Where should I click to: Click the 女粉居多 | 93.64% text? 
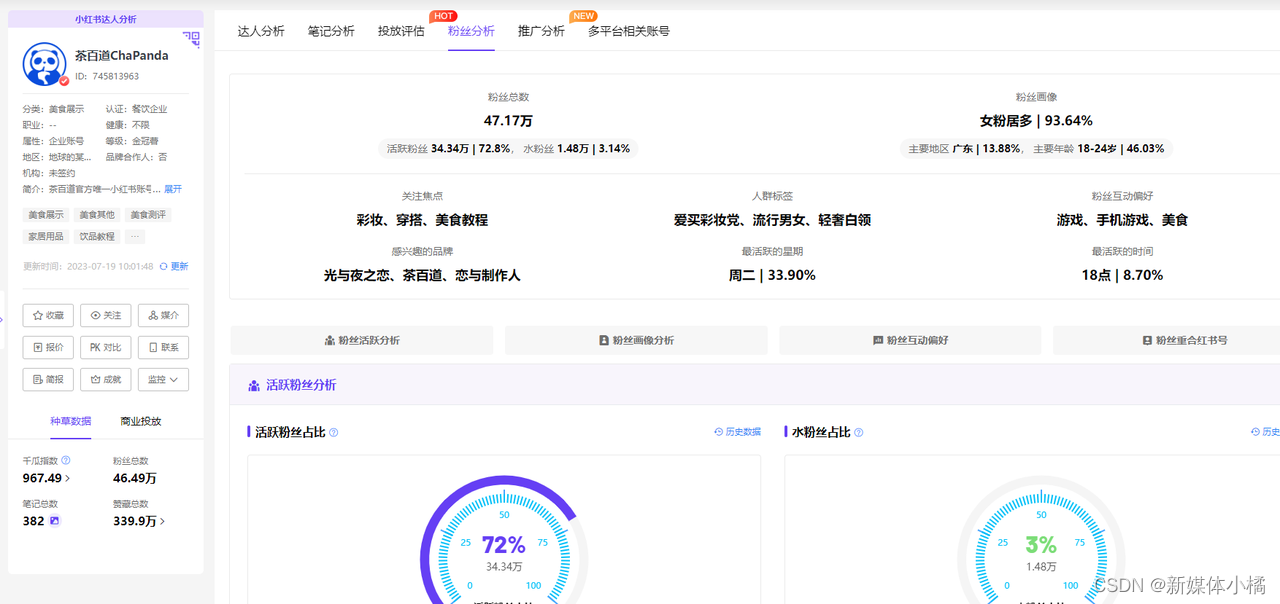(1036, 121)
